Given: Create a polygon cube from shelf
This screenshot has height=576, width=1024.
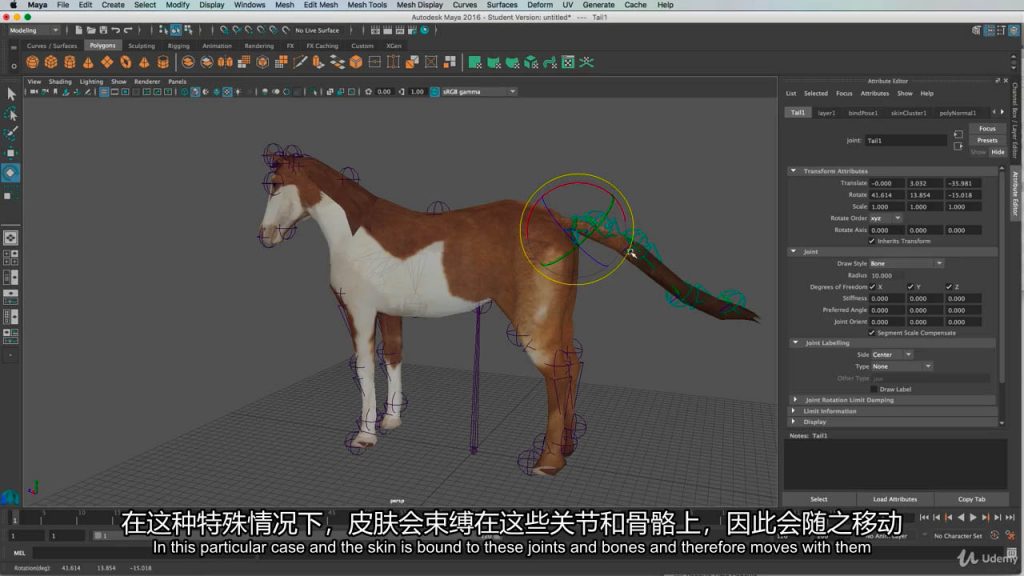Looking at the screenshot, I should 51,62.
